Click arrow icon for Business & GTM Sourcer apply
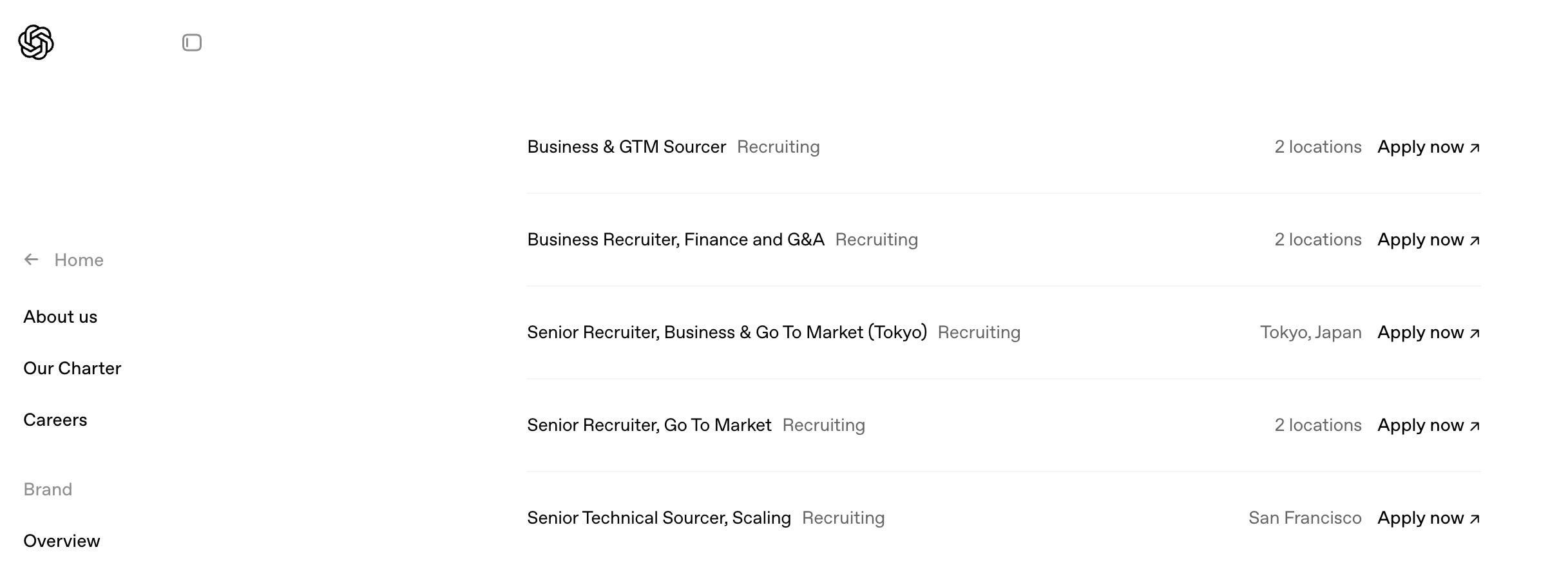 coord(1475,148)
